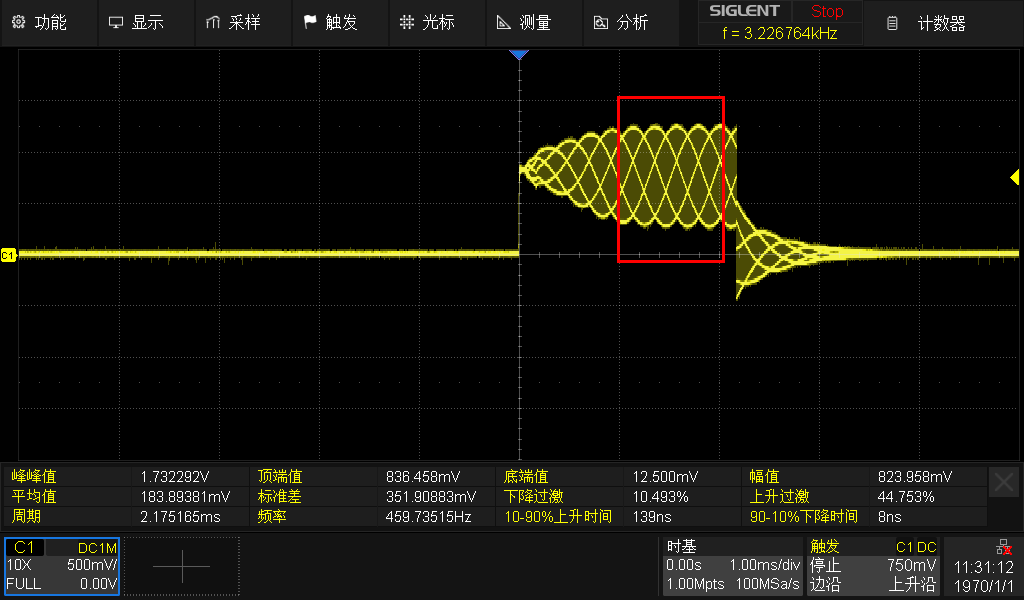The image size is (1024, 600).
Task: Open the 光标 (Cursors) menu
Action: [x=428, y=22]
